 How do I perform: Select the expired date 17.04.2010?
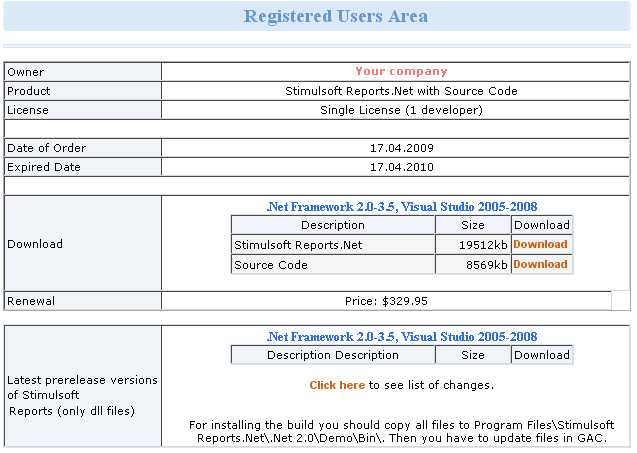pos(402,167)
